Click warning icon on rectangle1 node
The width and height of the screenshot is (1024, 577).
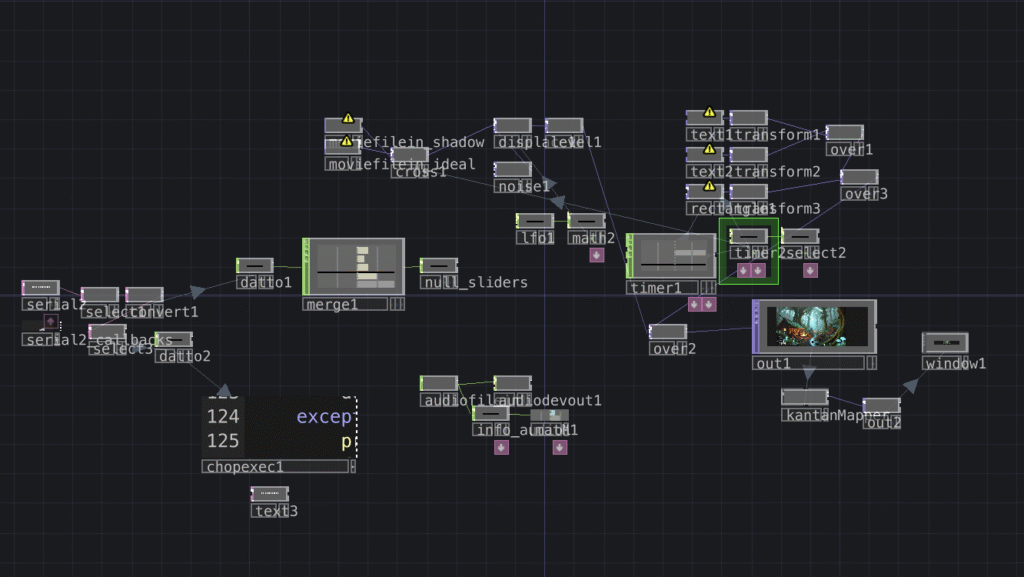tap(709, 186)
